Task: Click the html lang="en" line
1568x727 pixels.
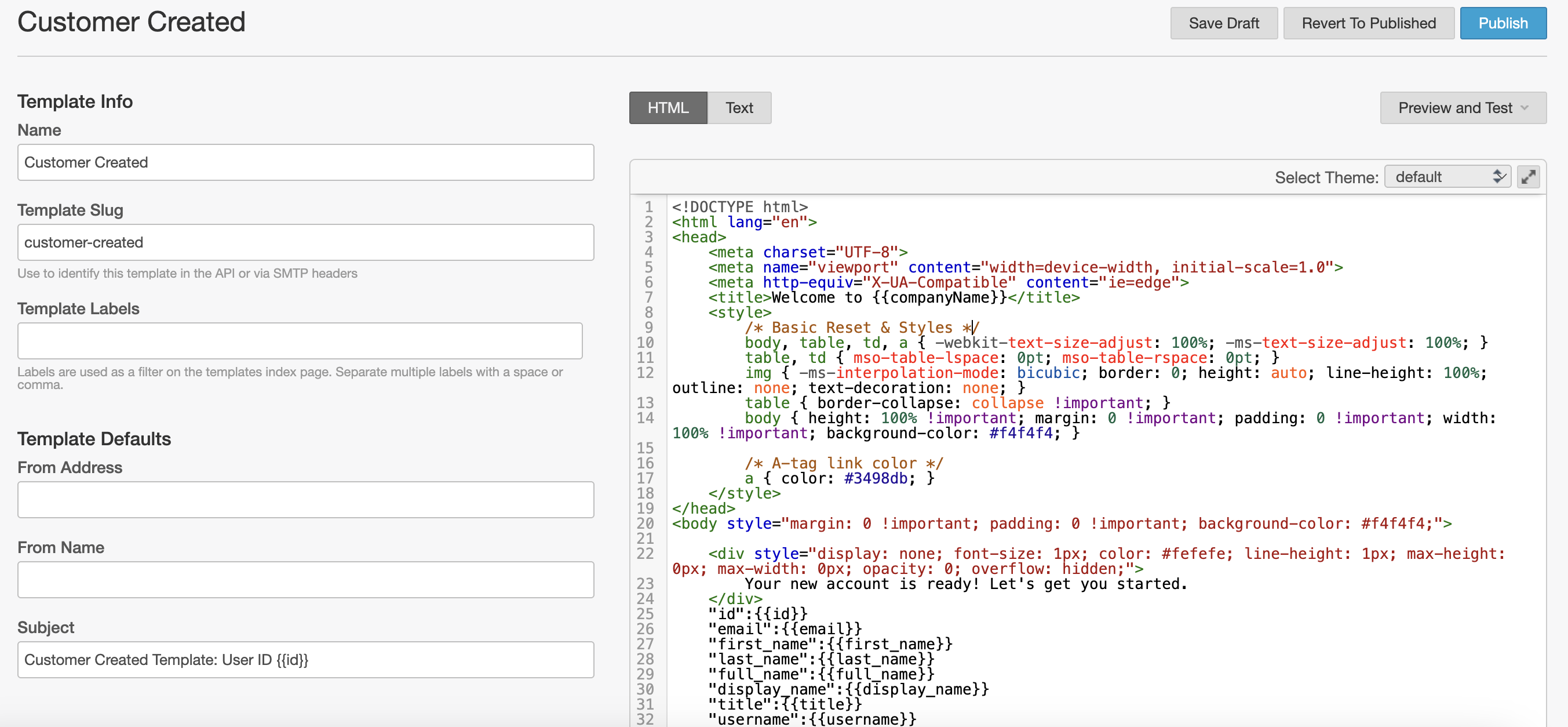Action: (x=745, y=222)
